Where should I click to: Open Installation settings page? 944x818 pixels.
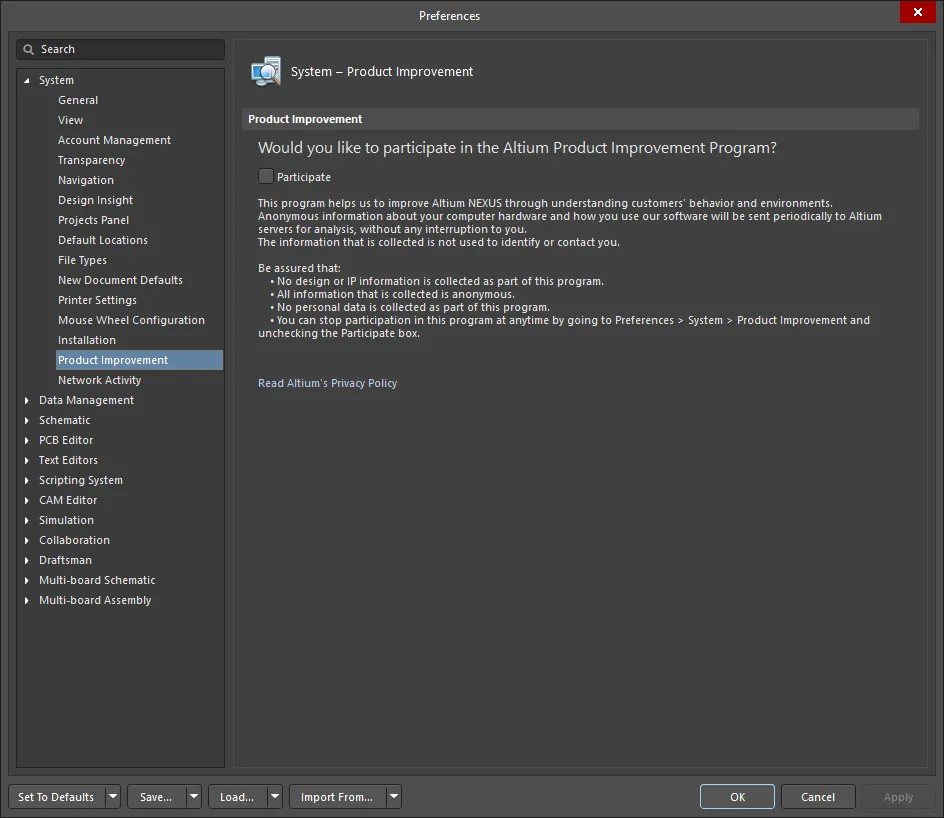point(87,340)
